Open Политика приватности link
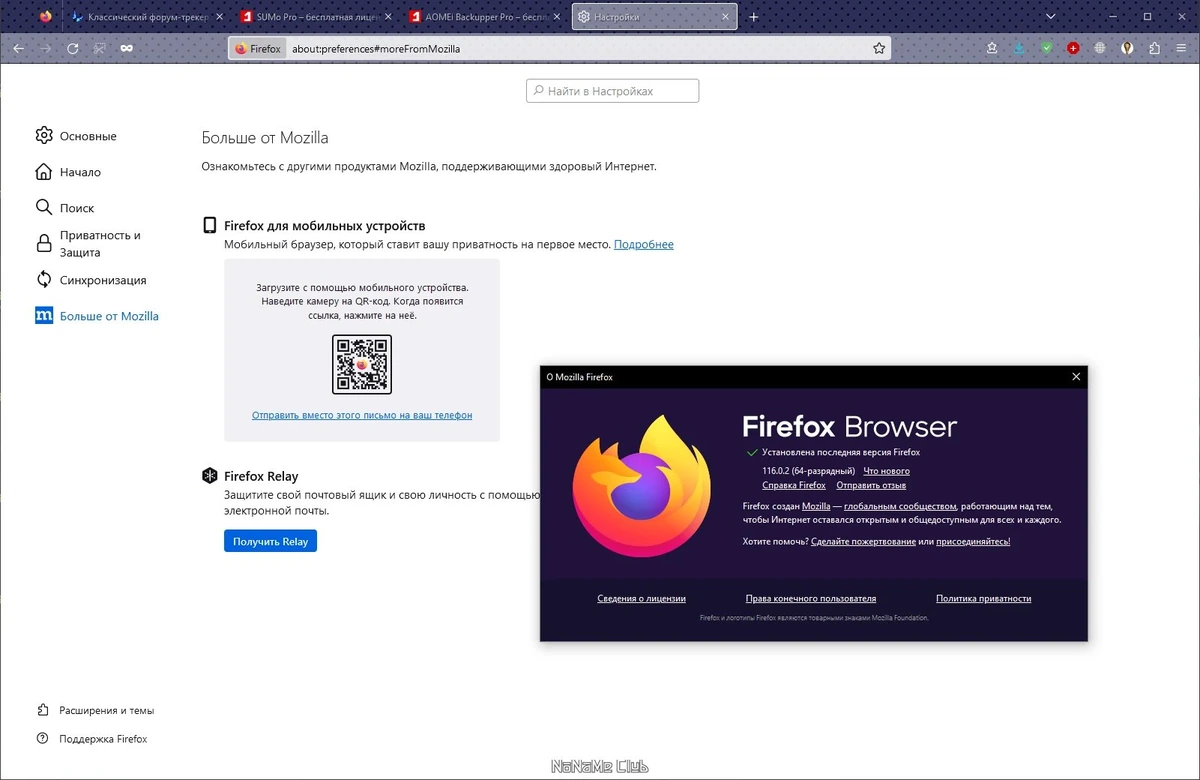1200x780 pixels. [983, 598]
